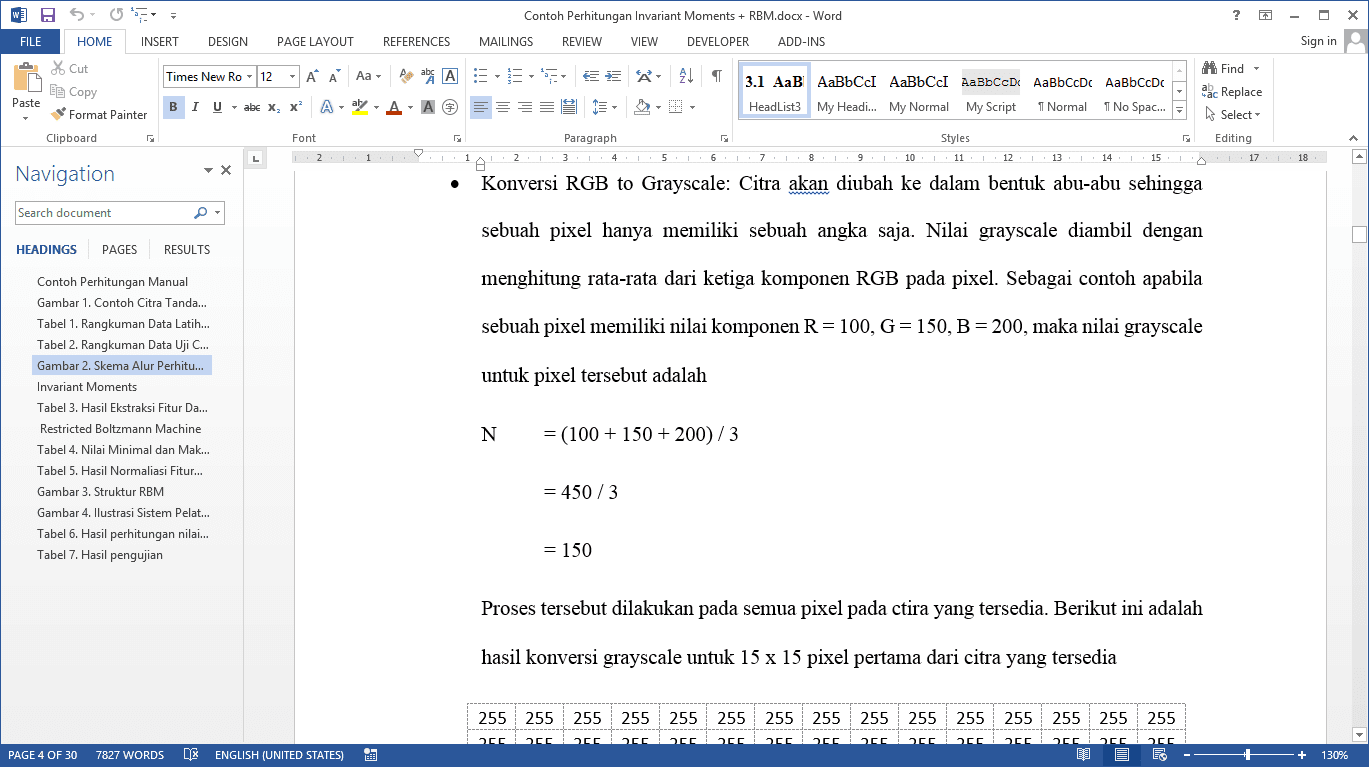Jump to Restricted Boltzmann Machine heading

tap(120, 429)
